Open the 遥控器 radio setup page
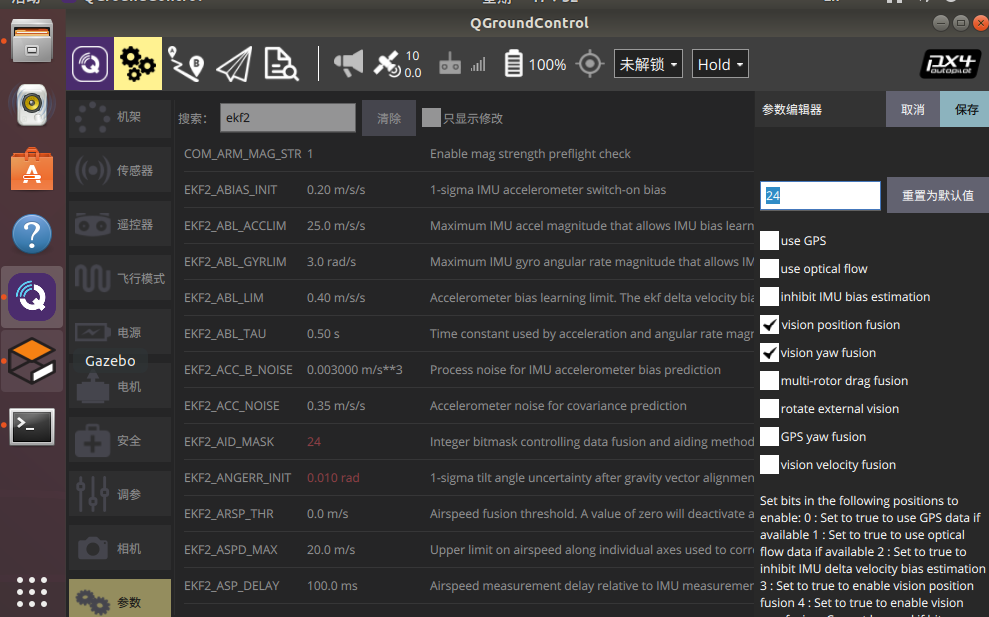Image resolution: width=989 pixels, height=617 pixels. tap(119, 224)
